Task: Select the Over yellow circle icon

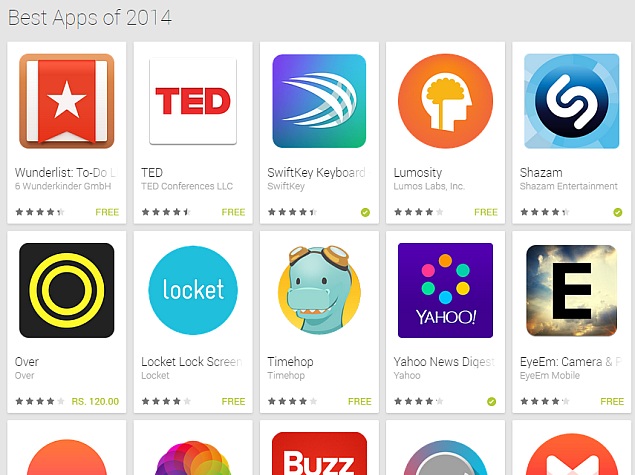Action: (x=67, y=290)
